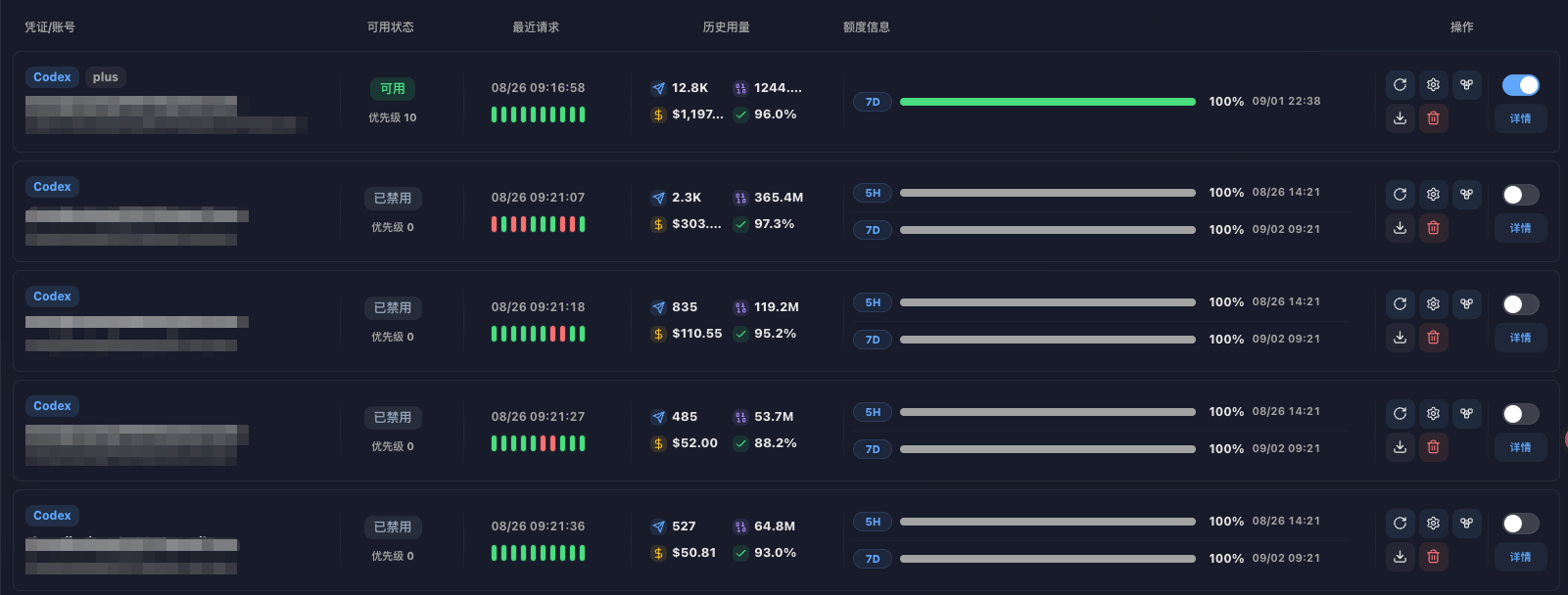Open 详情 for the Codex plus account
The height and width of the screenshot is (595, 1568).
click(x=1520, y=118)
